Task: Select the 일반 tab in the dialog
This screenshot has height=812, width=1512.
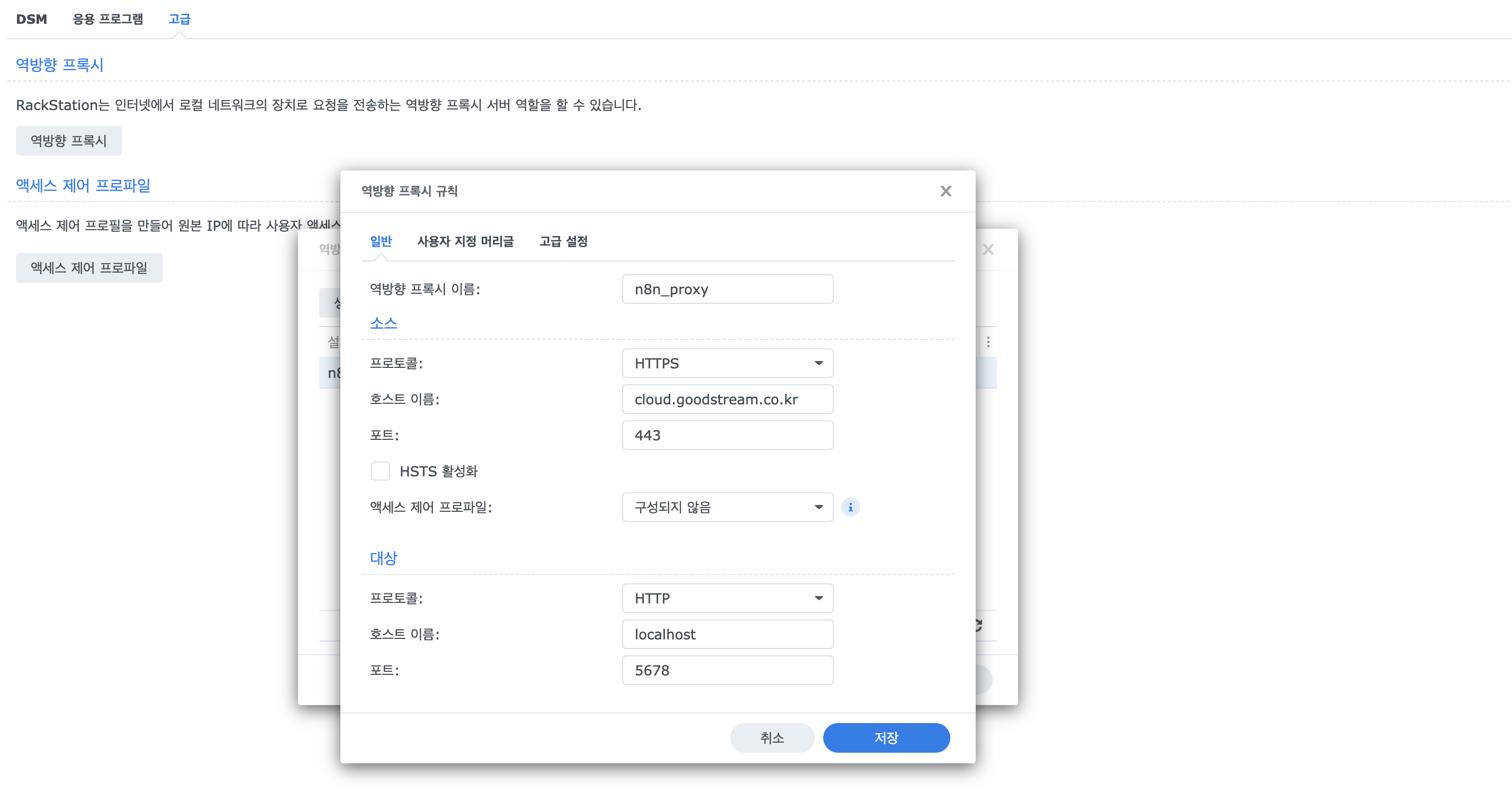Action: [x=380, y=241]
